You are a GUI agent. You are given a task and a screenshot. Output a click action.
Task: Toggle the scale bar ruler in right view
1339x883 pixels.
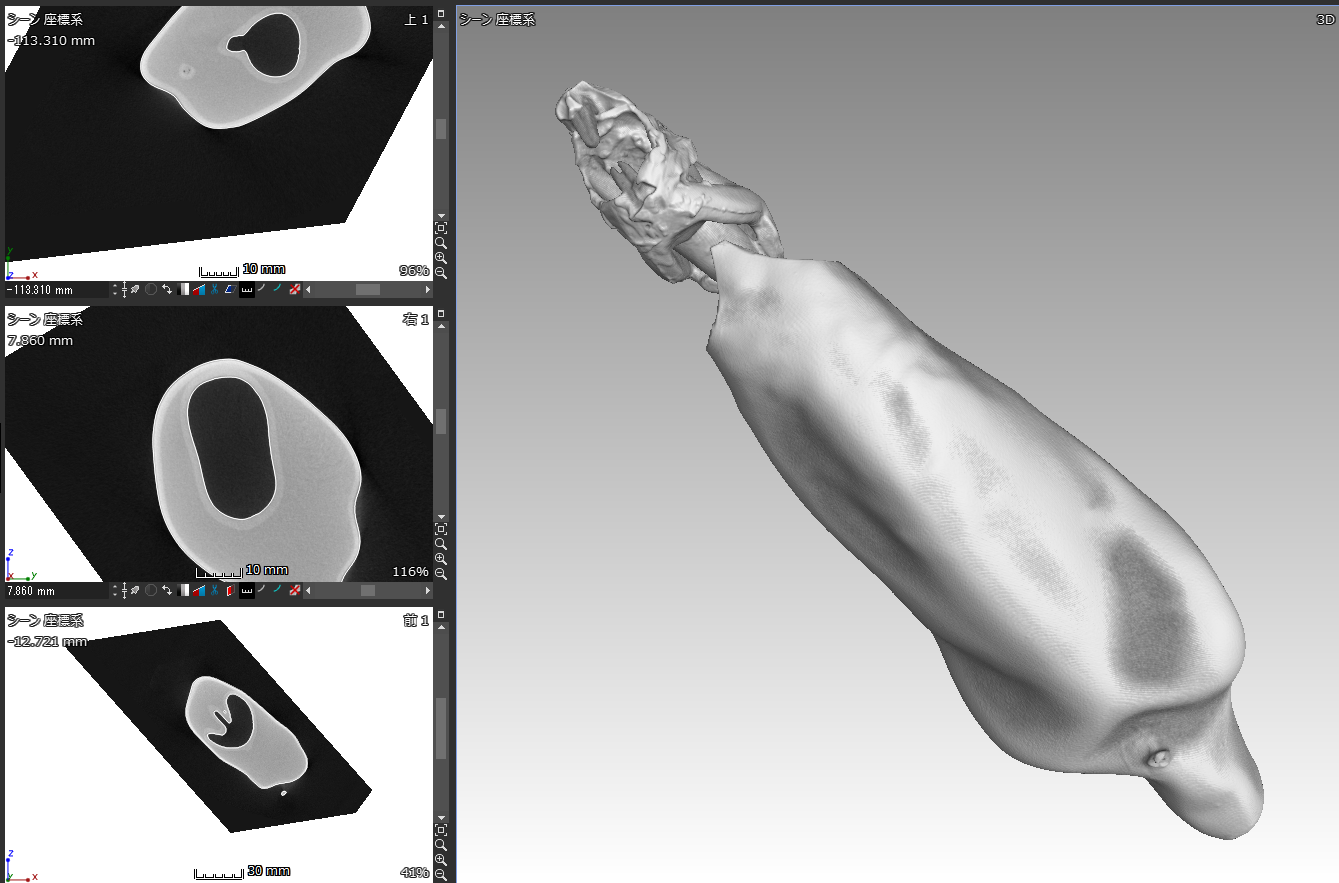coord(246,591)
